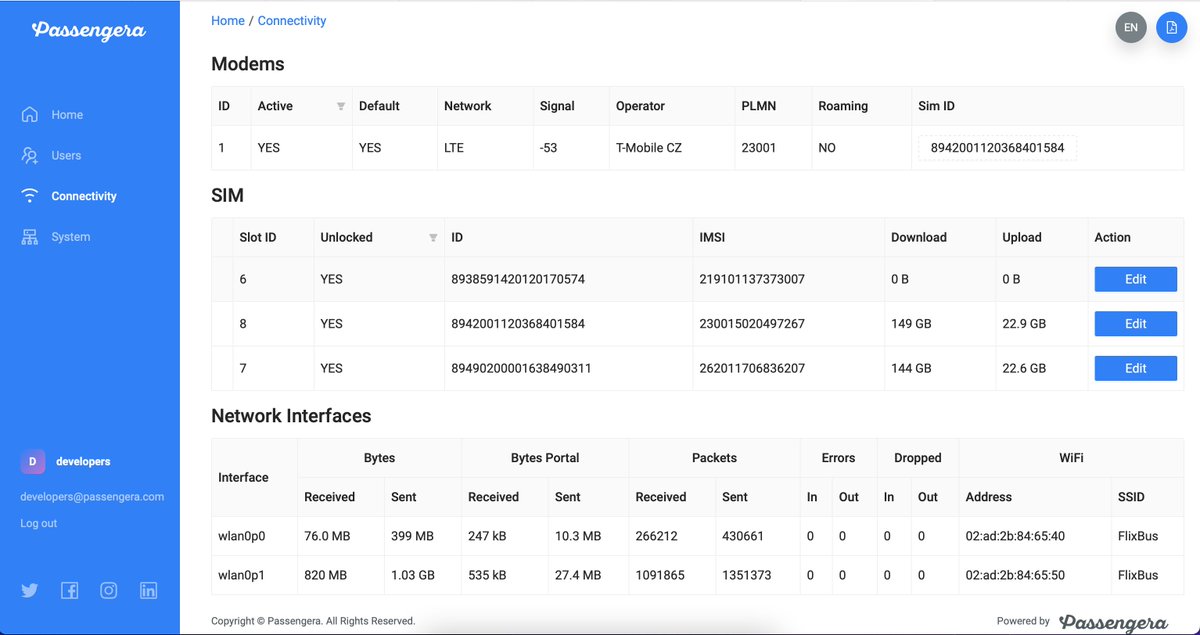Click the PLMN value 23001
The image size is (1200, 635).
pos(758,148)
